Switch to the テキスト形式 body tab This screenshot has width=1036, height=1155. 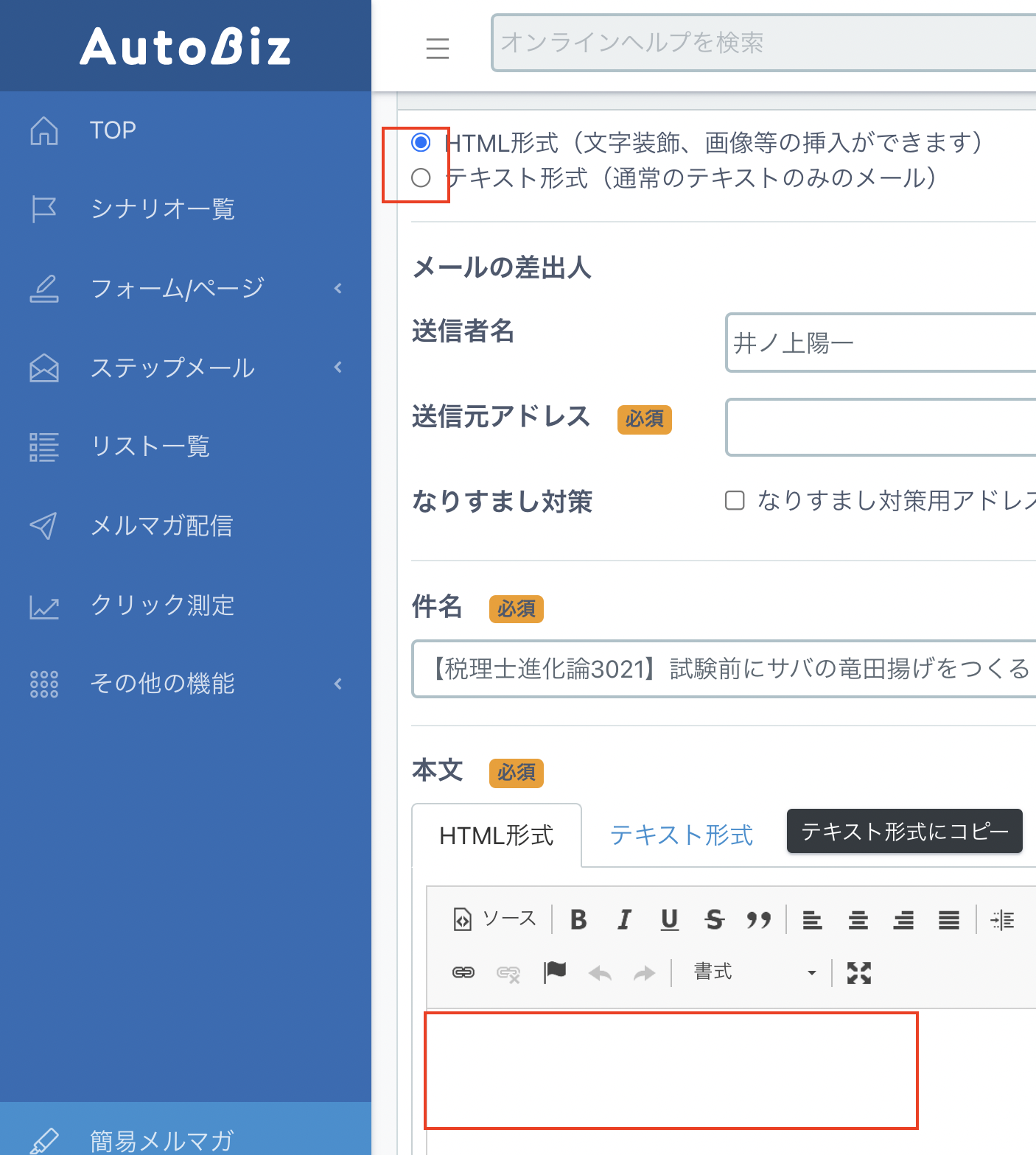(682, 835)
